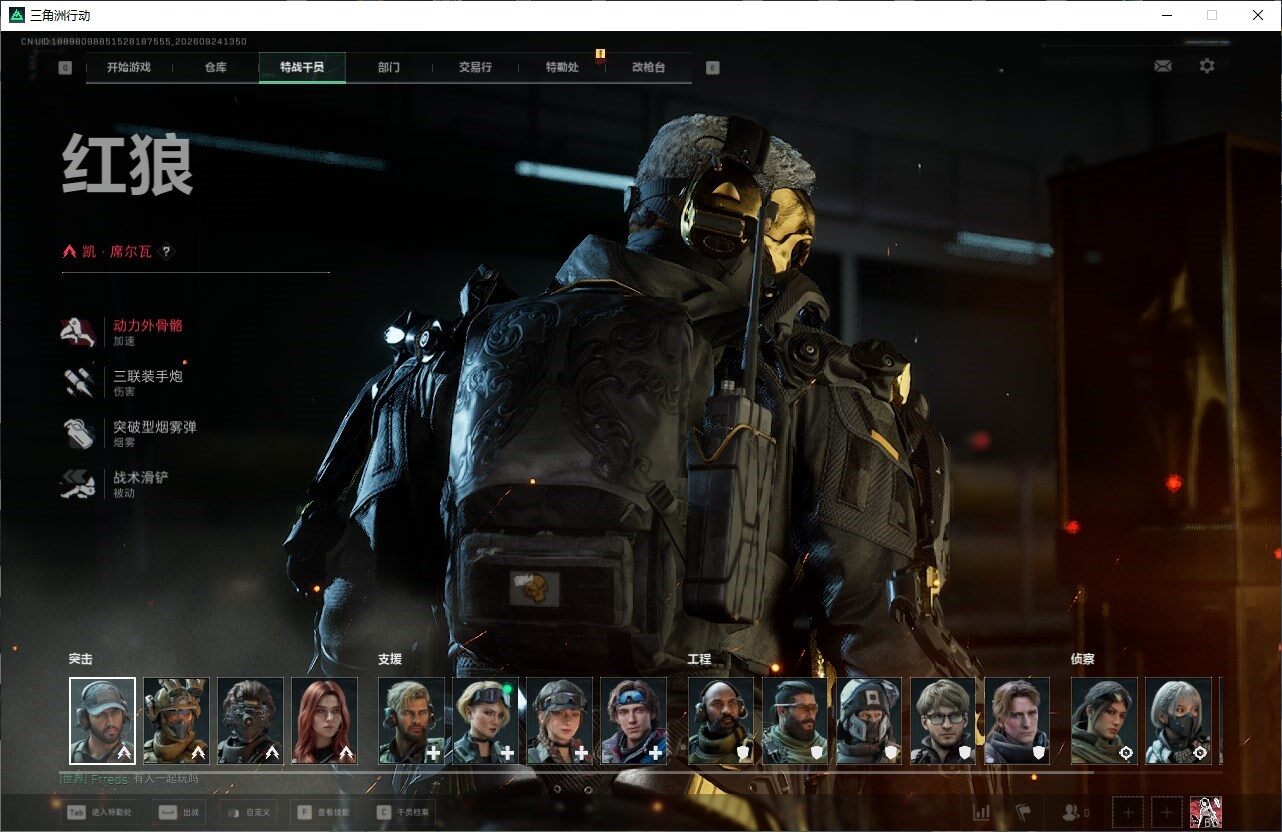Select the 战术滑铲 passive skill icon
The height and width of the screenshot is (832, 1282).
pos(79,485)
